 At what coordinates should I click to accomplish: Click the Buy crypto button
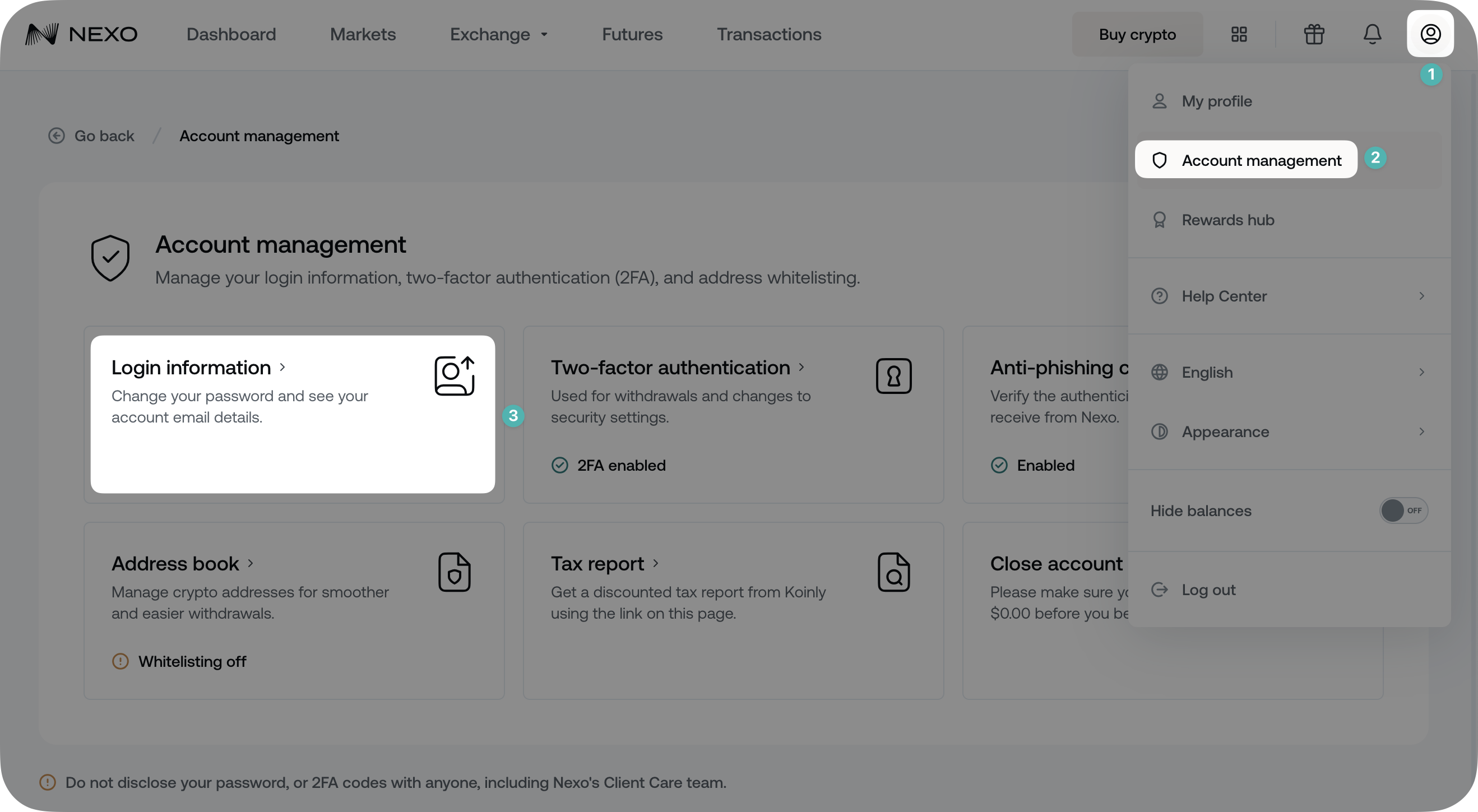[1137, 34]
